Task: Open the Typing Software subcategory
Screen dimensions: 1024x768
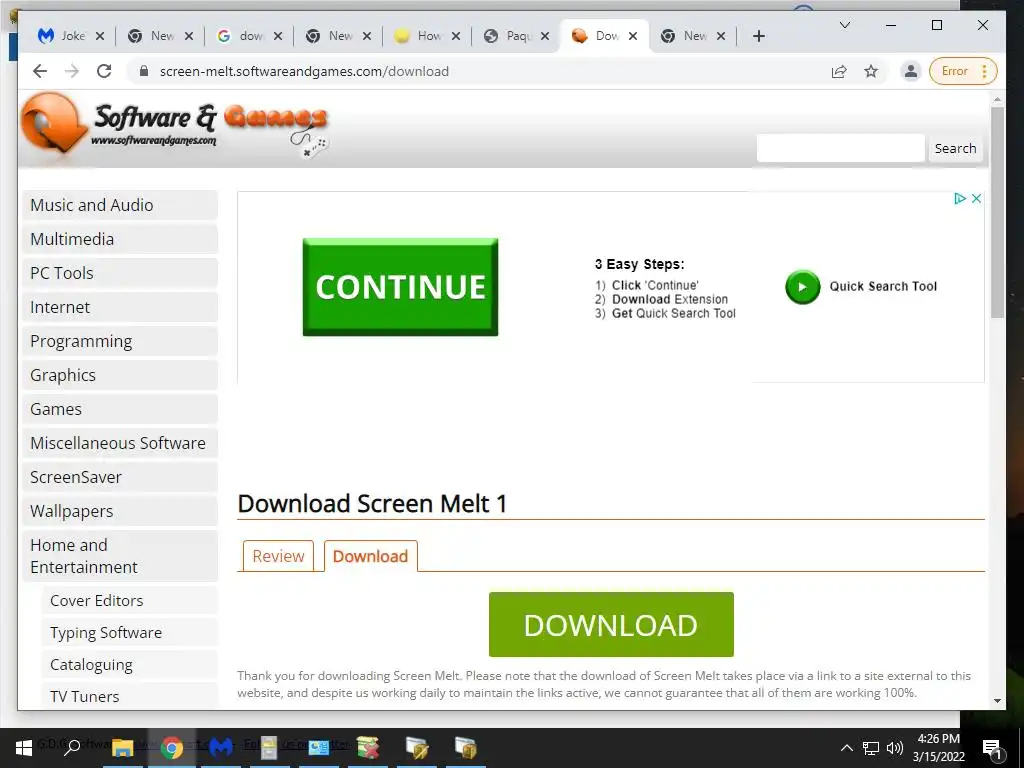Action: click(130, 632)
